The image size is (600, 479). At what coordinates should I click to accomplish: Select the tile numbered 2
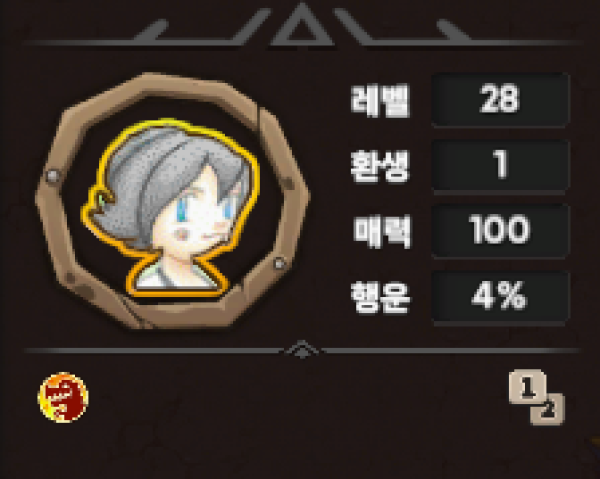coord(549,411)
